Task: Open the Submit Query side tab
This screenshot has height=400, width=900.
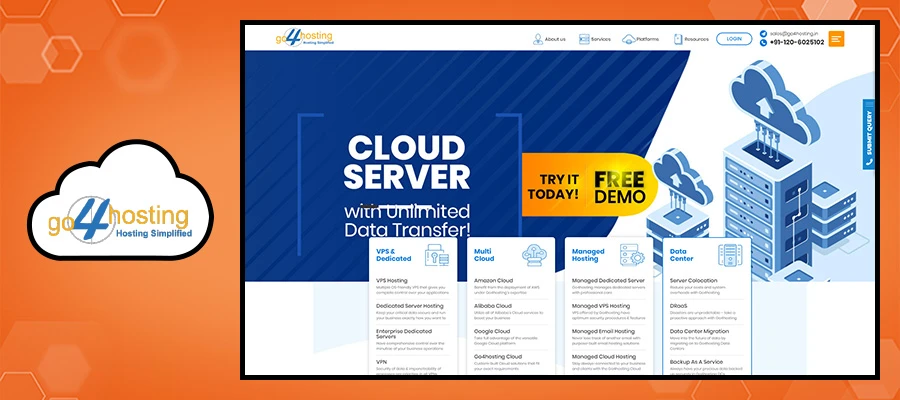Action: [868, 134]
